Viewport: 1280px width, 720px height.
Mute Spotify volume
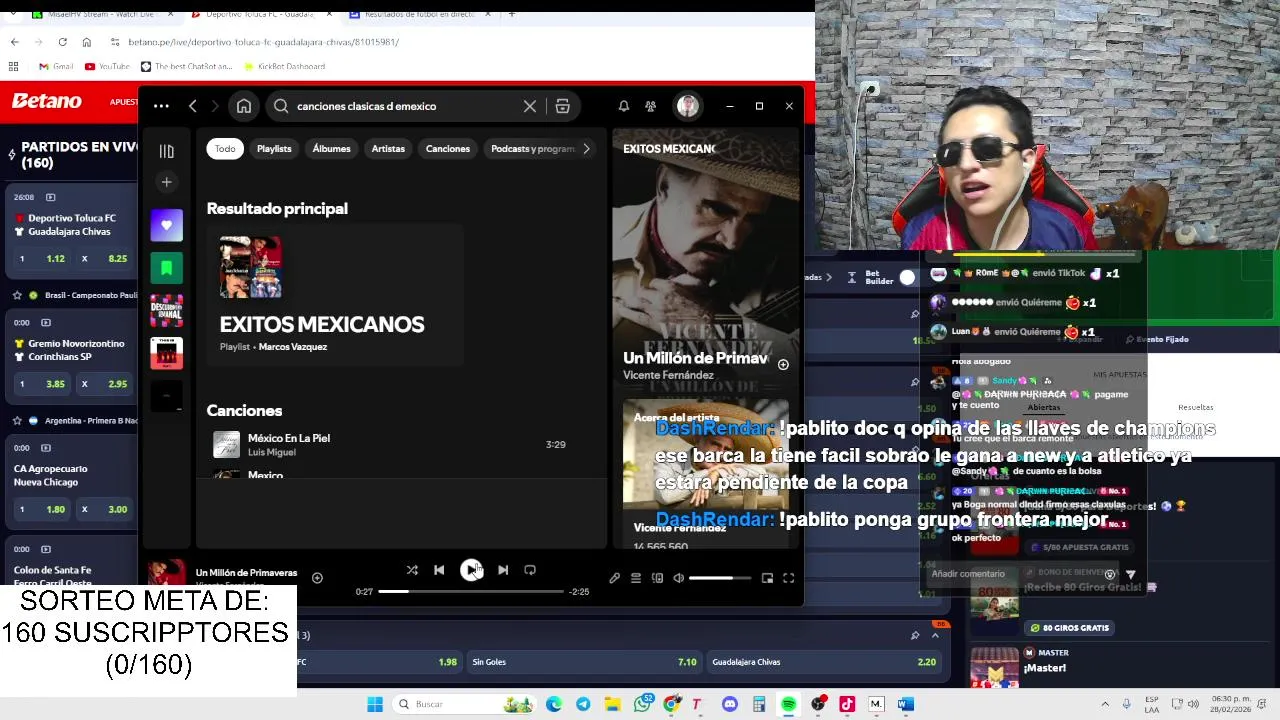click(x=678, y=578)
